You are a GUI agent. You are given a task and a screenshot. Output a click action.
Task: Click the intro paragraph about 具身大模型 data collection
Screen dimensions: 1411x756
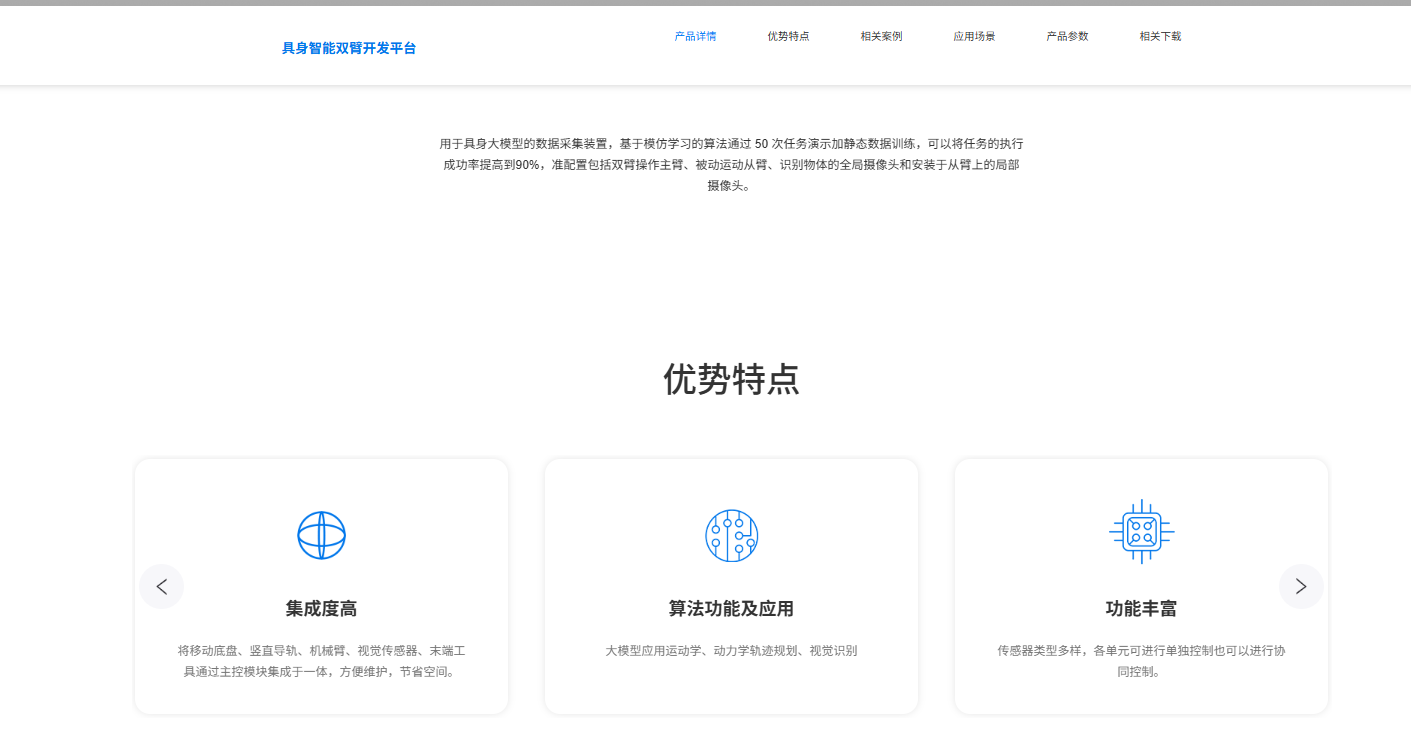pos(731,164)
